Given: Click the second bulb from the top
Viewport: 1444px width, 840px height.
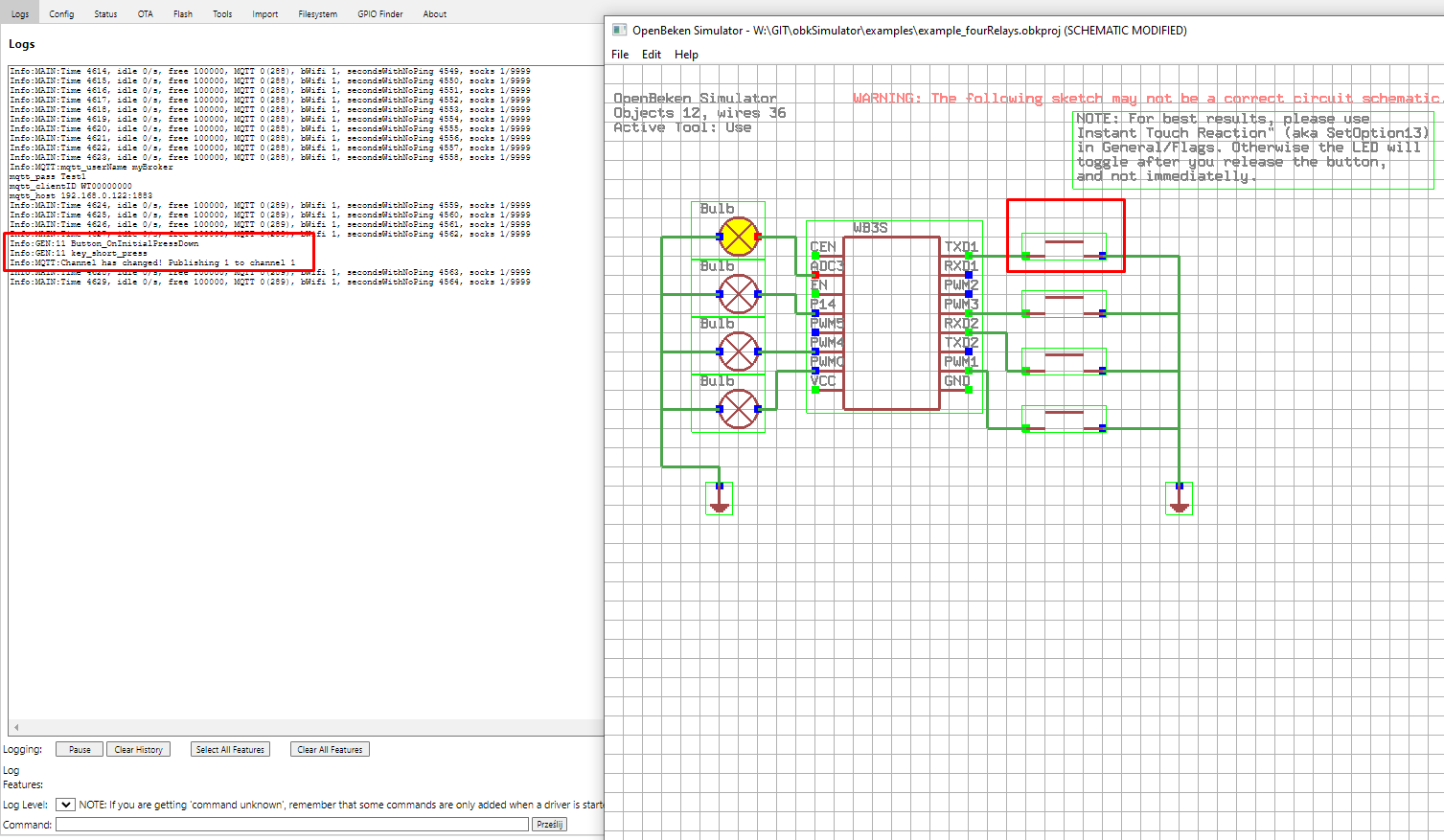Looking at the screenshot, I should click(739, 294).
